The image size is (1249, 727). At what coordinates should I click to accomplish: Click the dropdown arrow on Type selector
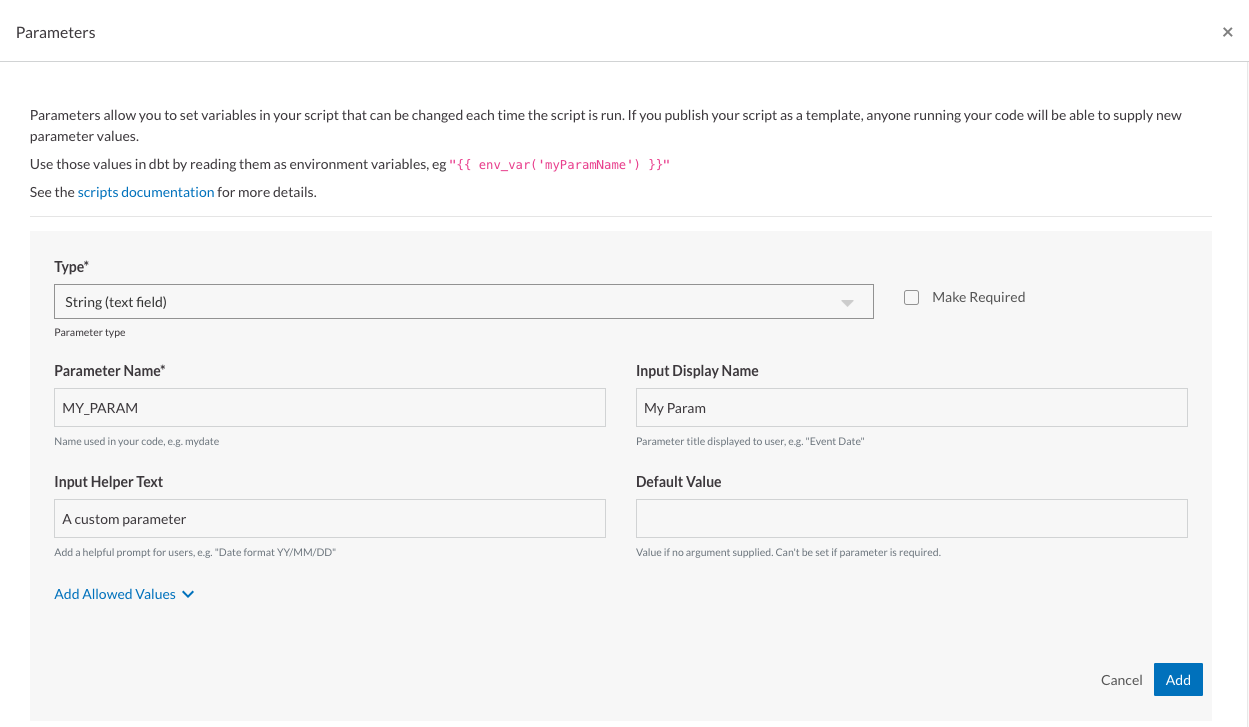click(847, 301)
